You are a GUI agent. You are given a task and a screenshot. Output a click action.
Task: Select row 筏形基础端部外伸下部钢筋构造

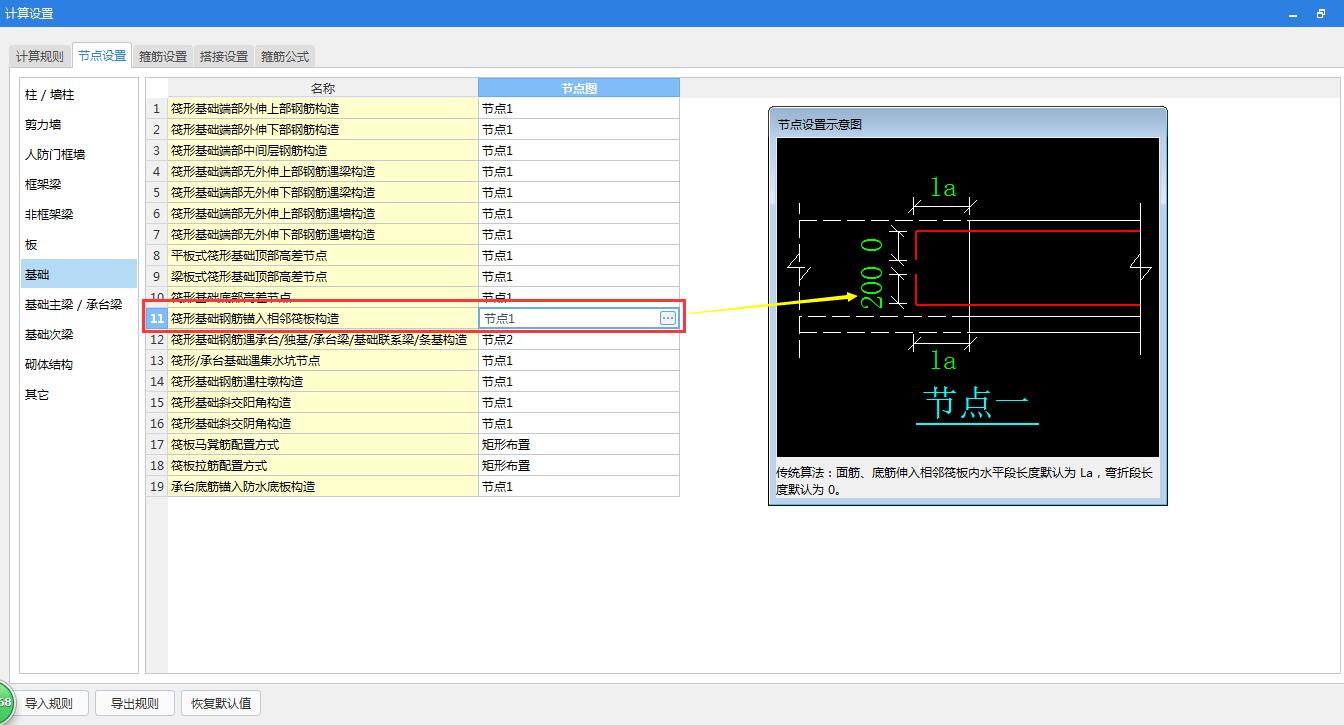(322, 129)
